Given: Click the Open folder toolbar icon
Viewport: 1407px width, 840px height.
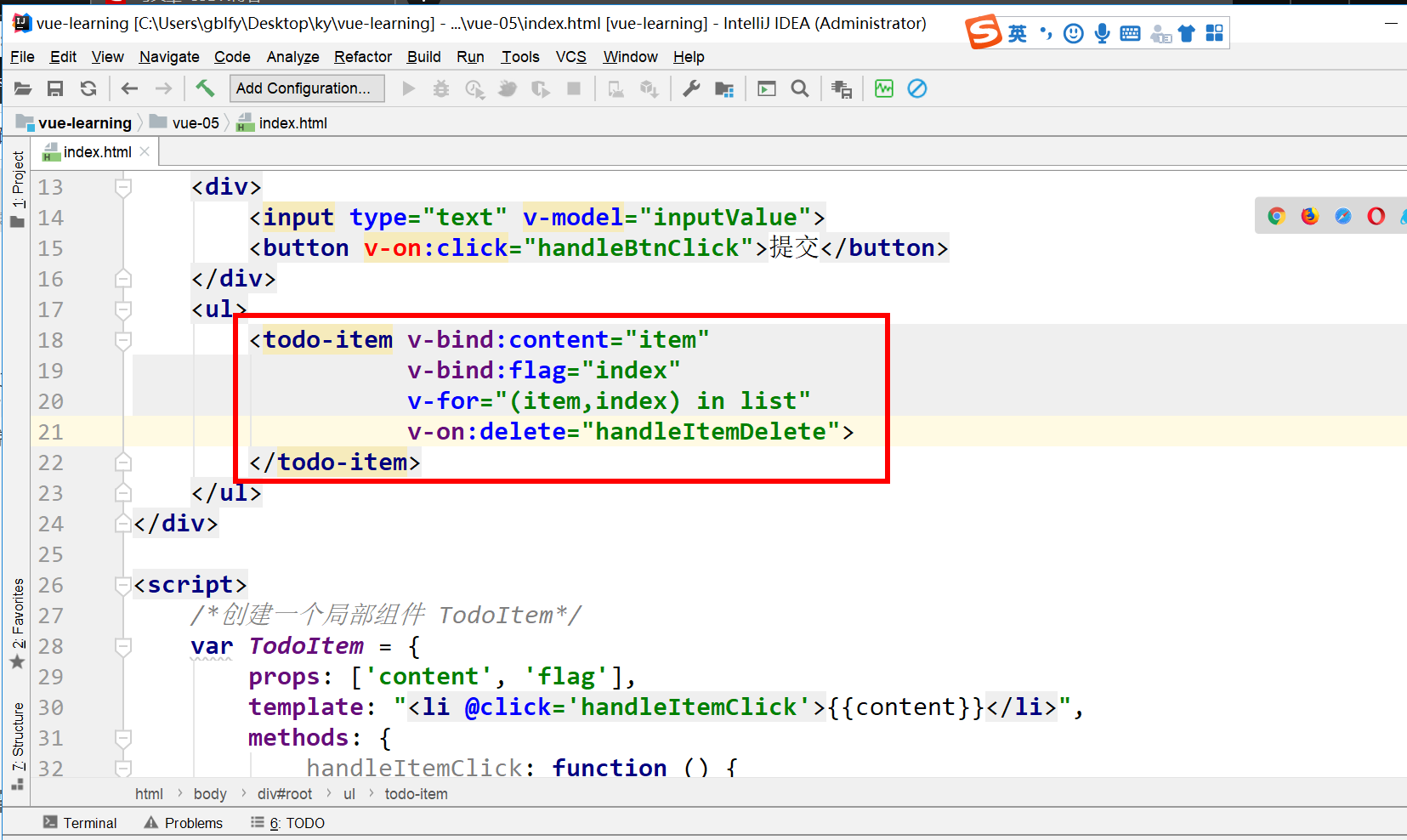Looking at the screenshot, I should point(23,88).
